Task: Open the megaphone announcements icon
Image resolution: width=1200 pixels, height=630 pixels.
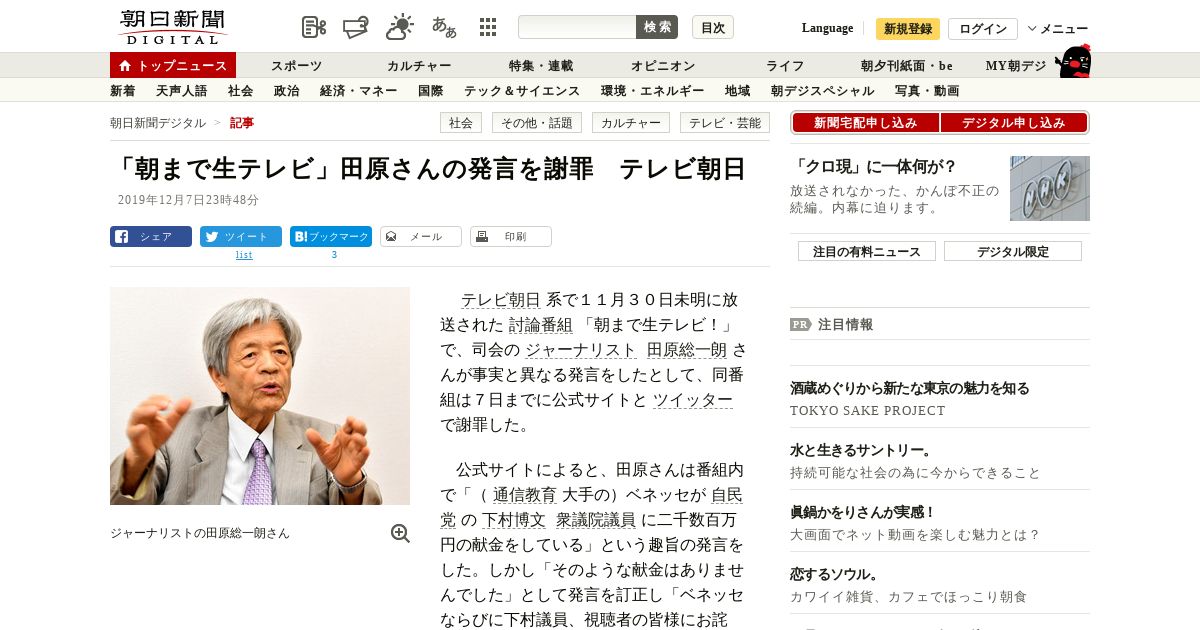Action: pyautogui.click(x=356, y=27)
